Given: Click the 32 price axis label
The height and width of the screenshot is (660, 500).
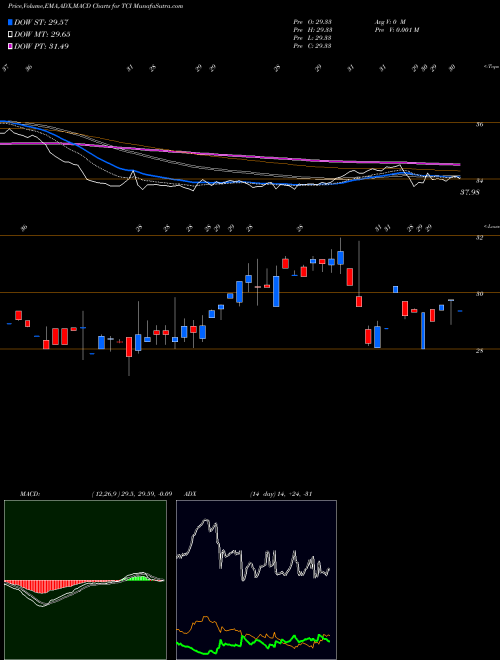Looking at the screenshot, I should coord(479,238).
